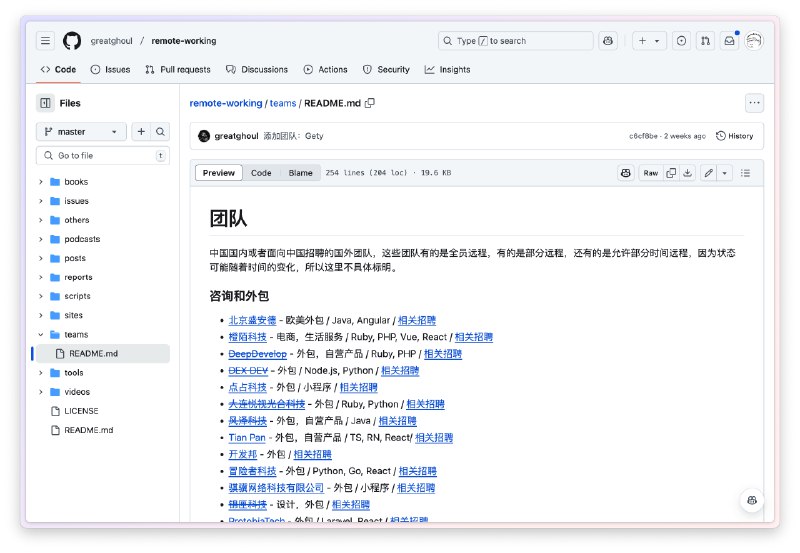Go to the GitHub homepage logo
This screenshot has height=553, width=800.
pos(72,41)
